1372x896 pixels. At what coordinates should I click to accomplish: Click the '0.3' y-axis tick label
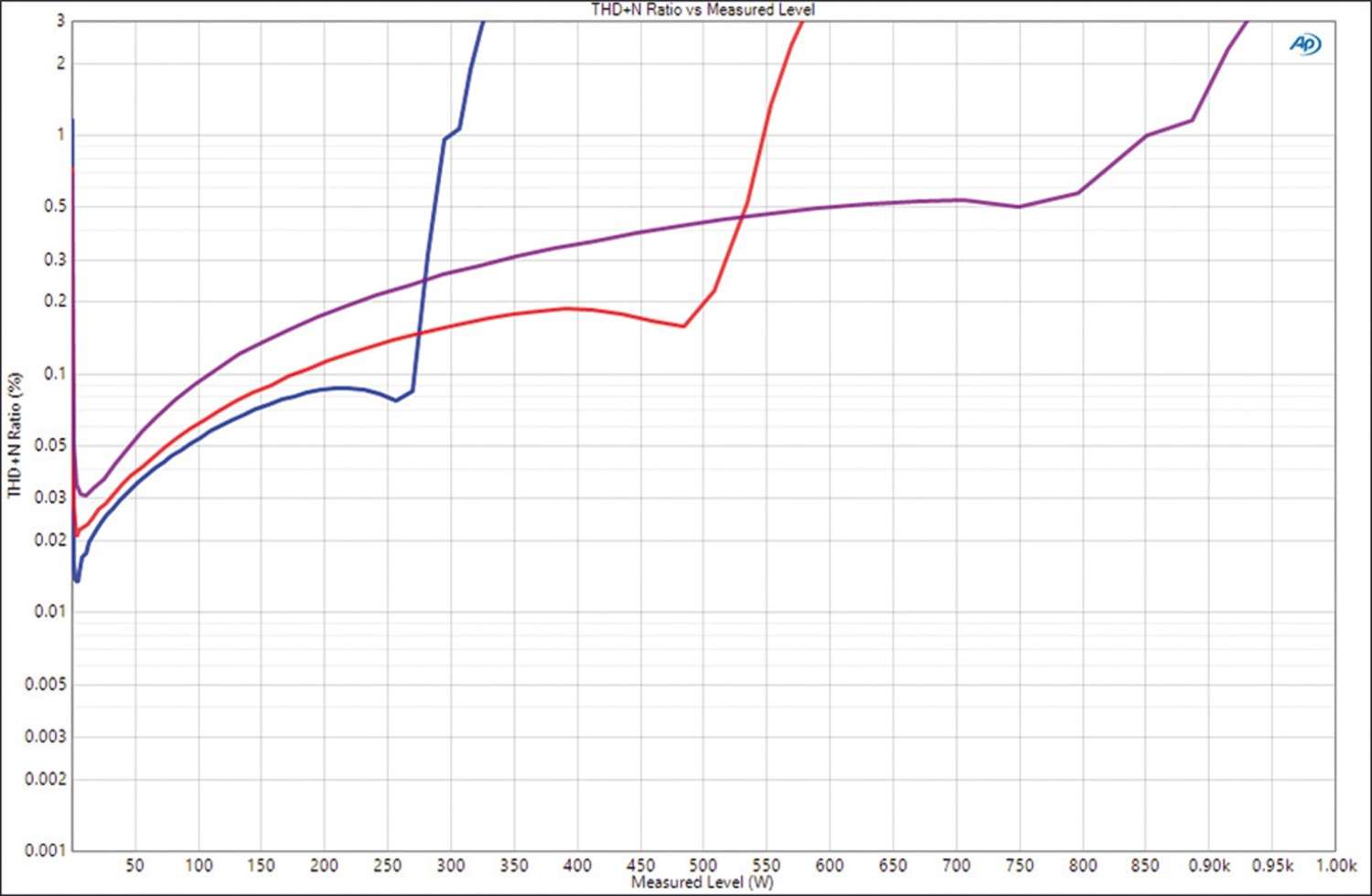[55, 260]
